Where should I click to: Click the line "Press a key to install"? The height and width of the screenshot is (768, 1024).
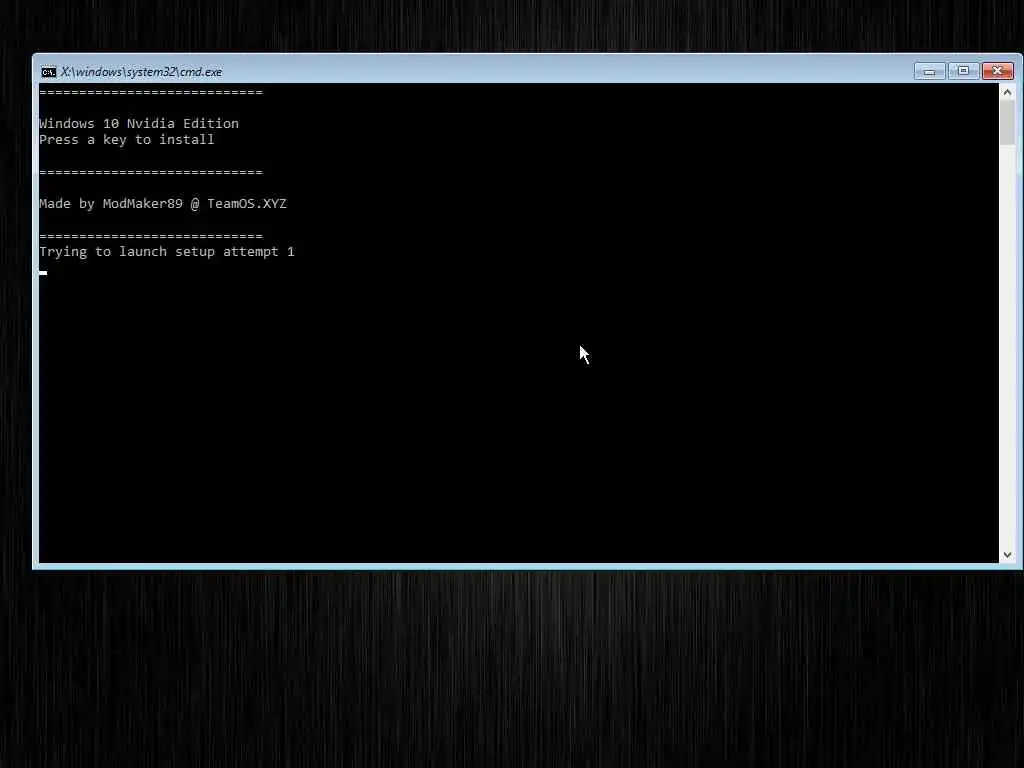pos(127,140)
